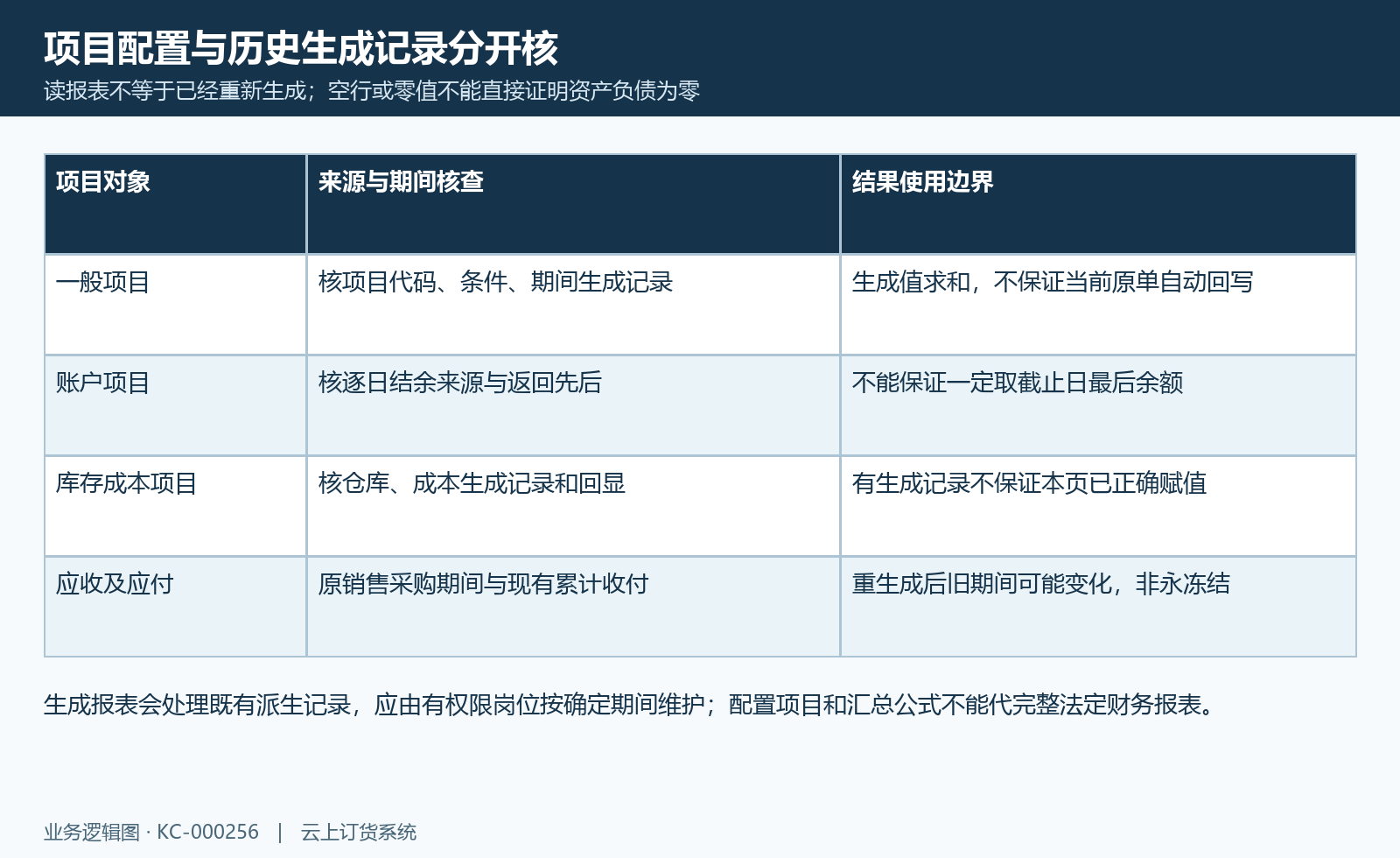This screenshot has width=1400, height=858.
Task: Select the cell 库存成本项目
Action: pyautogui.click(x=176, y=506)
